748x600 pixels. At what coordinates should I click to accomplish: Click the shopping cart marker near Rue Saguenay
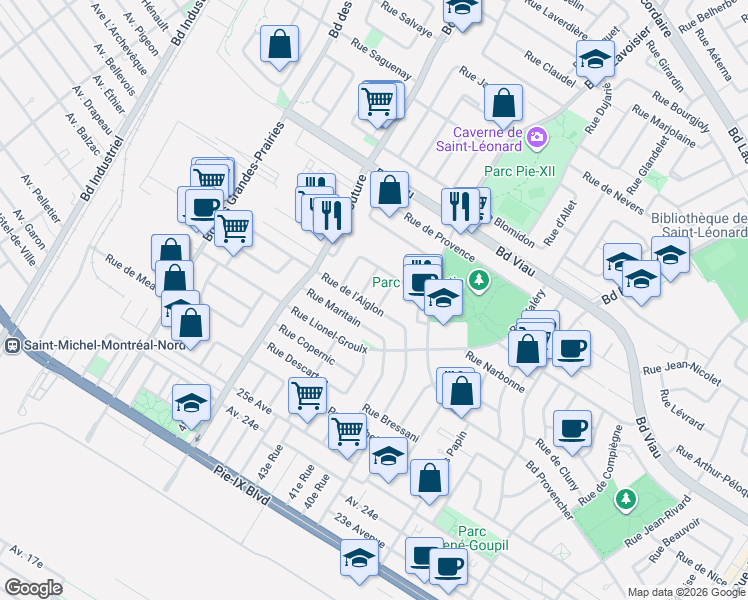377,104
